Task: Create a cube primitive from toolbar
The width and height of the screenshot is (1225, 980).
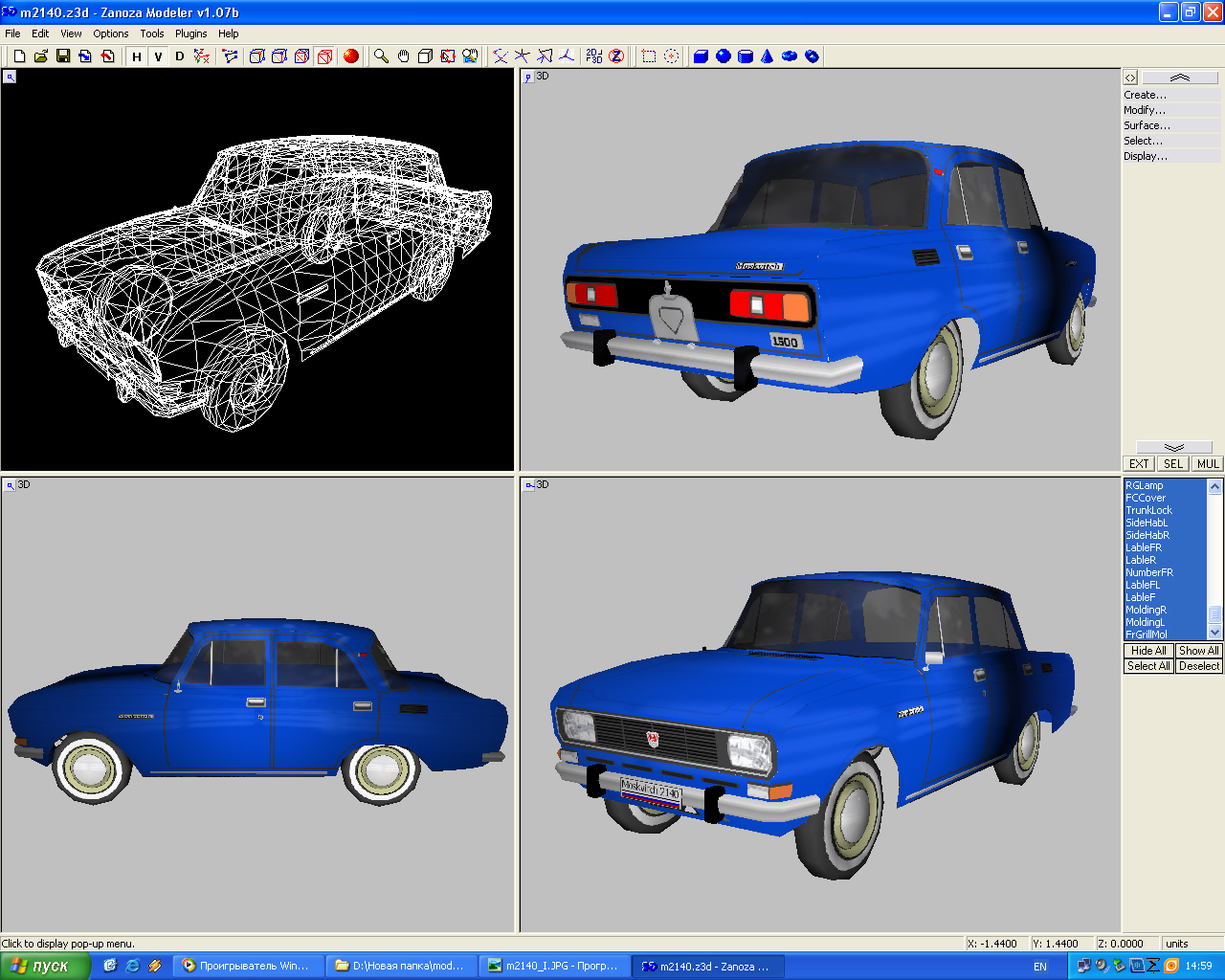Action: click(x=701, y=56)
